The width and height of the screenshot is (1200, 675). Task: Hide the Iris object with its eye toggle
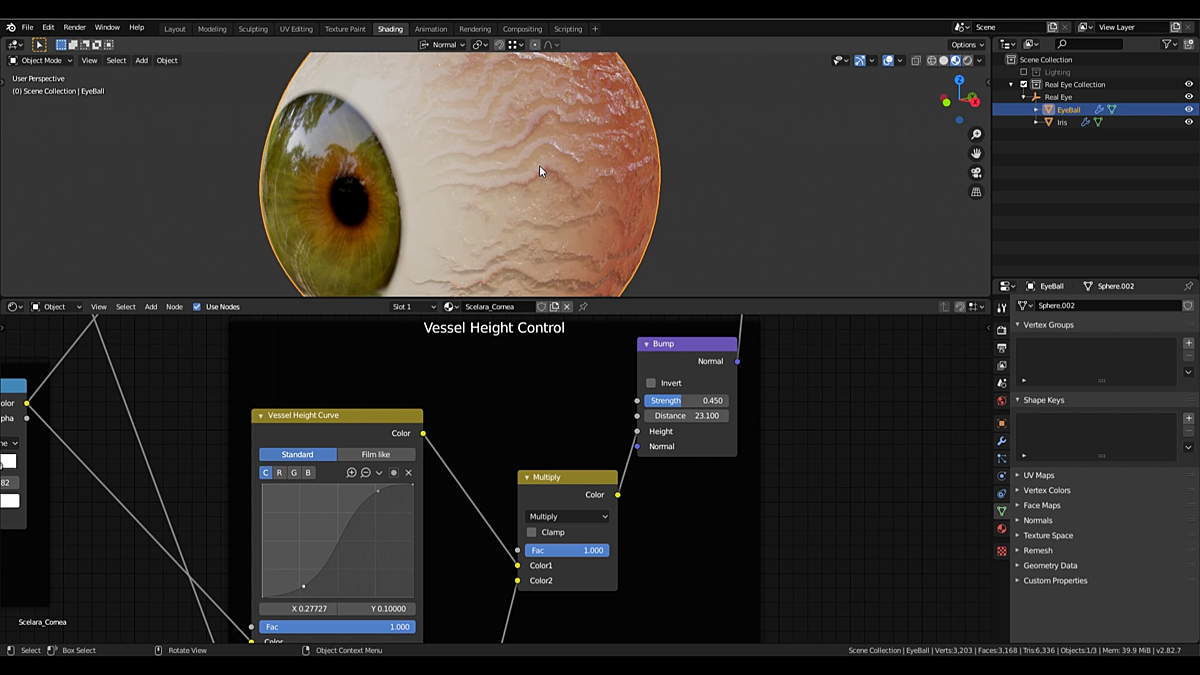point(1190,121)
